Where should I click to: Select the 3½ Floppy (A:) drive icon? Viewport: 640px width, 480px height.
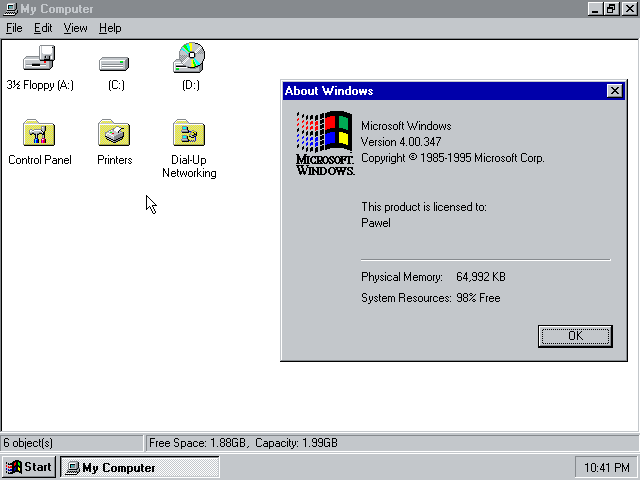point(39,58)
